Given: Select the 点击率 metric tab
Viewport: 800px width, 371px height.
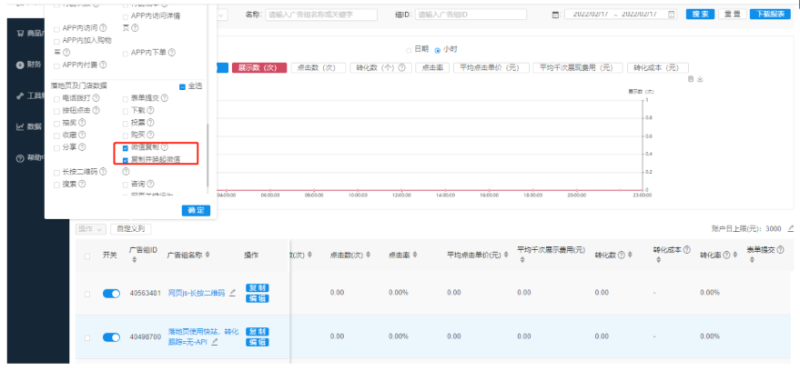Looking at the screenshot, I should pos(432,68).
